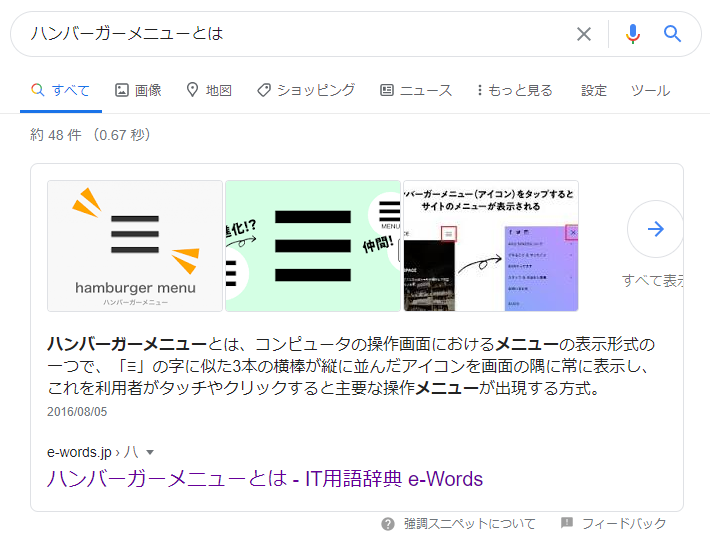Click the result count 約 48 件
The image size is (710, 542).
tap(56, 135)
